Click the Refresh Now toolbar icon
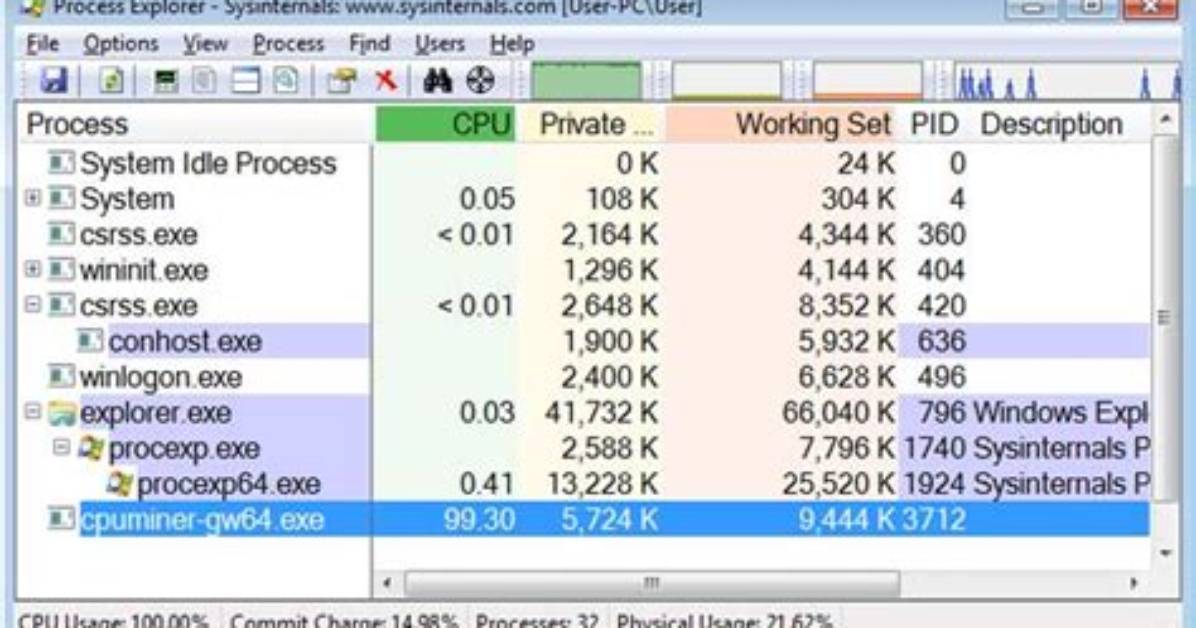 (x=111, y=81)
